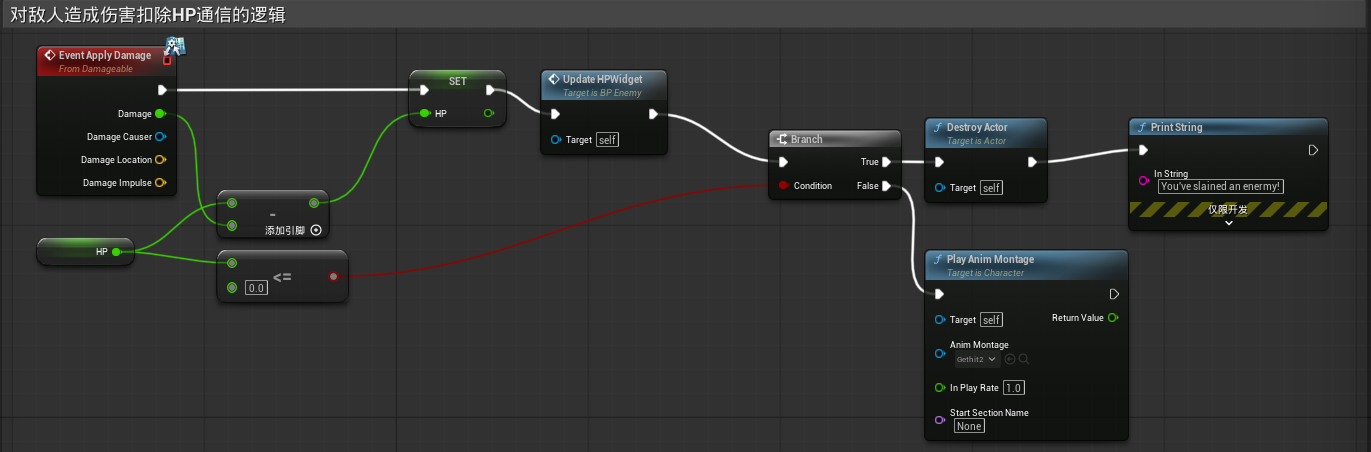Click the Branch node's red Condition pin
This screenshot has height=452, width=1371.
coord(783,186)
